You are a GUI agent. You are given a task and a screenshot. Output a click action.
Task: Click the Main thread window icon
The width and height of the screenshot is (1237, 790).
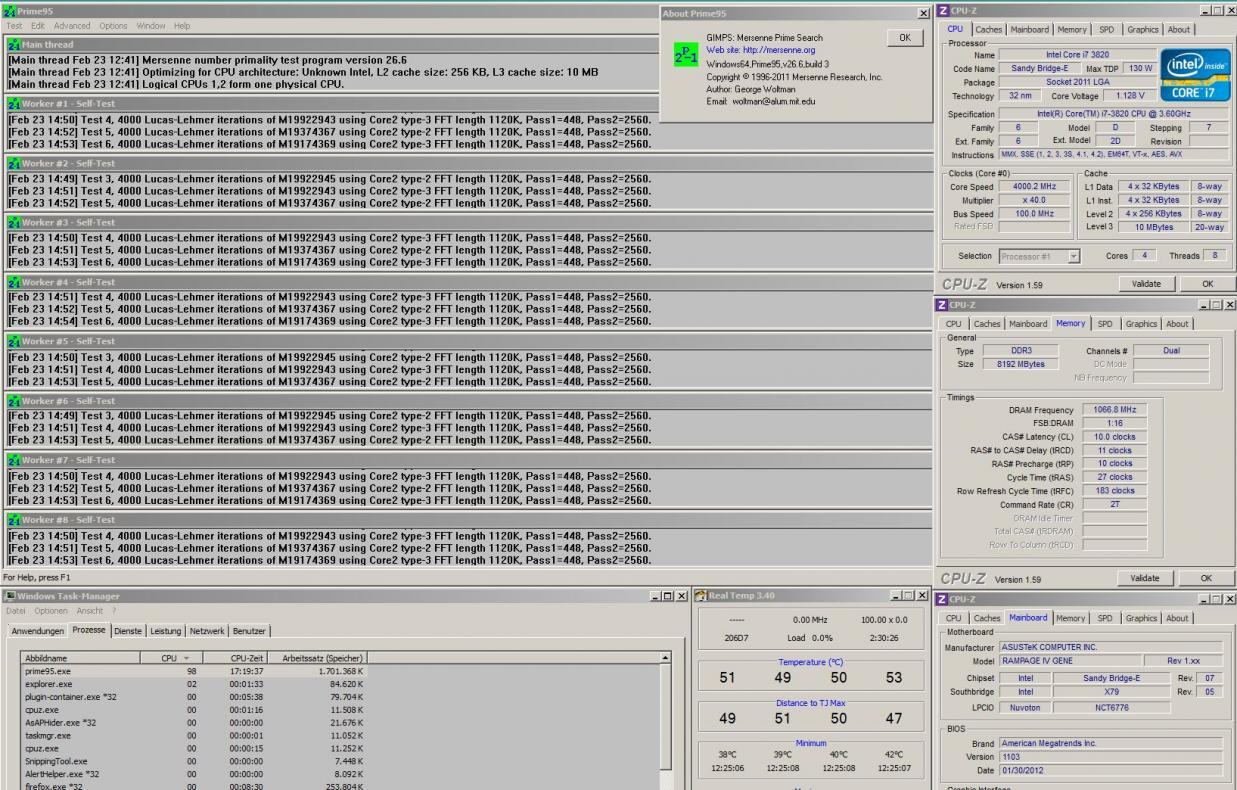pos(13,45)
